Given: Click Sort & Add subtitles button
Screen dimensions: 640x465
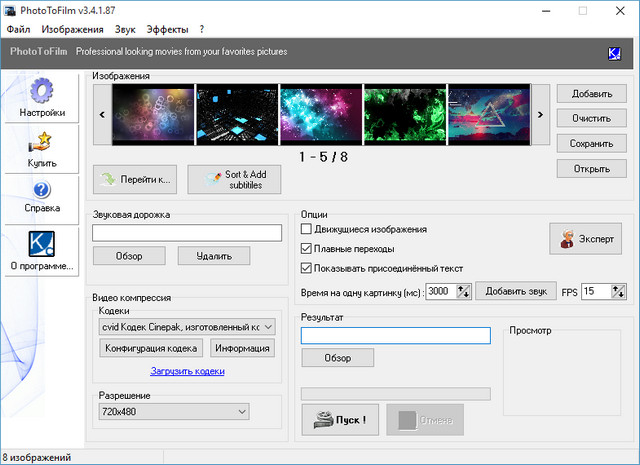Looking at the screenshot, I should [x=234, y=180].
